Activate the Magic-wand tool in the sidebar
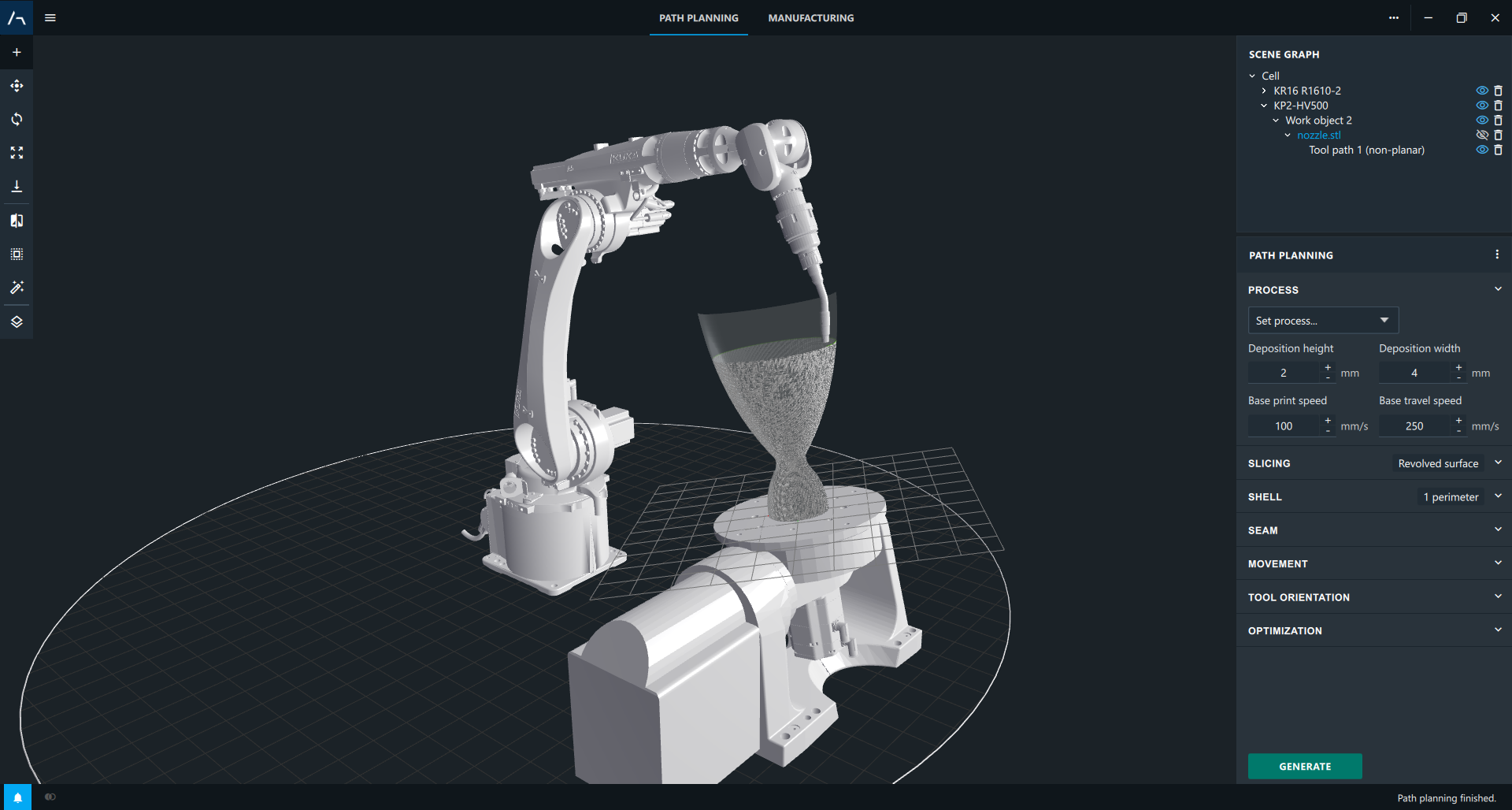The image size is (1512, 810). point(17,287)
